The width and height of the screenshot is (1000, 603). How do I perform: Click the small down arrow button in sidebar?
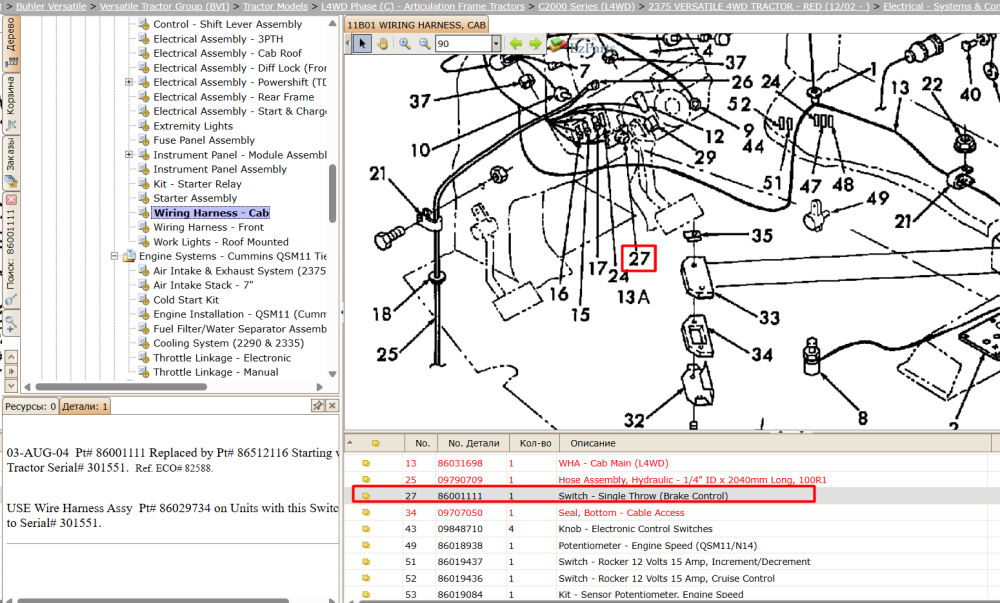11,386
